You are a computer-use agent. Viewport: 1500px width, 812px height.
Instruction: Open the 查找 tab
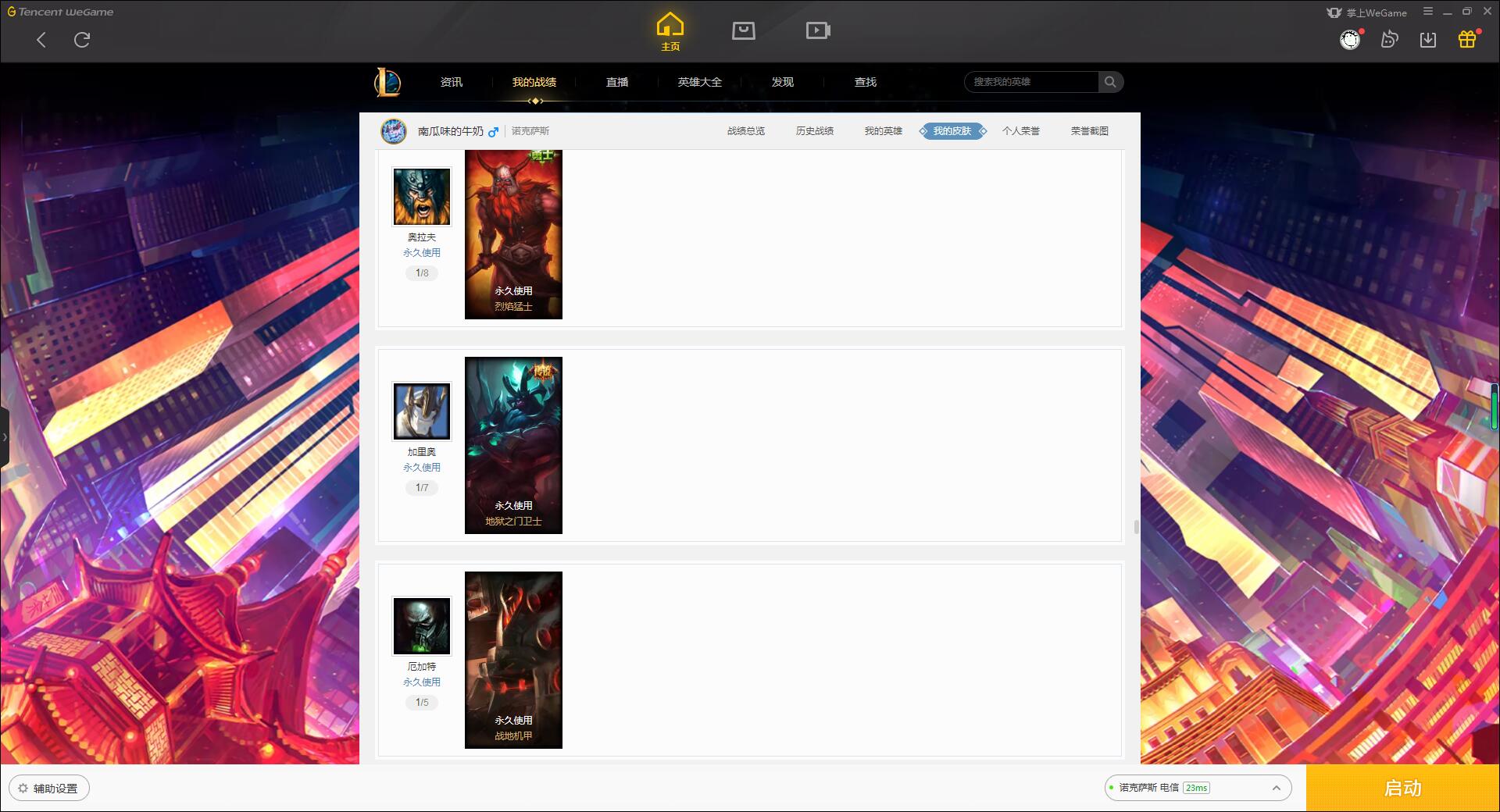pos(866,82)
